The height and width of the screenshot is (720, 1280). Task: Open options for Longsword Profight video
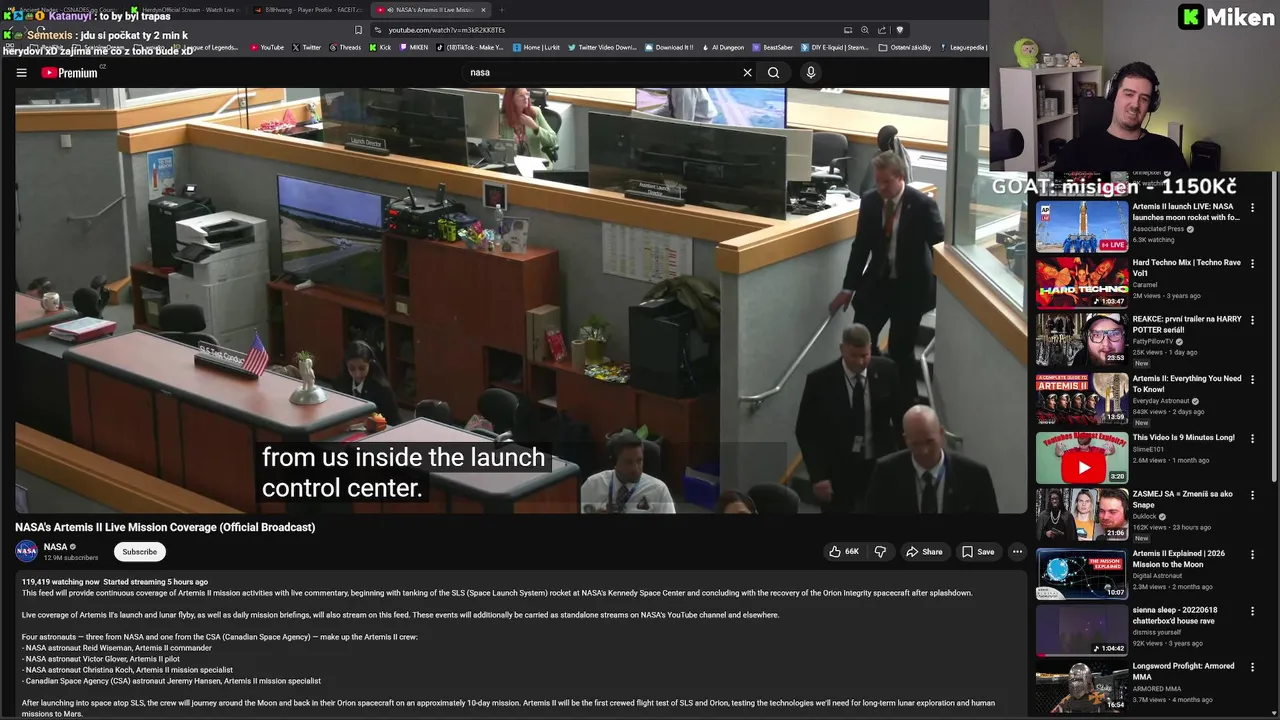point(1252,667)
